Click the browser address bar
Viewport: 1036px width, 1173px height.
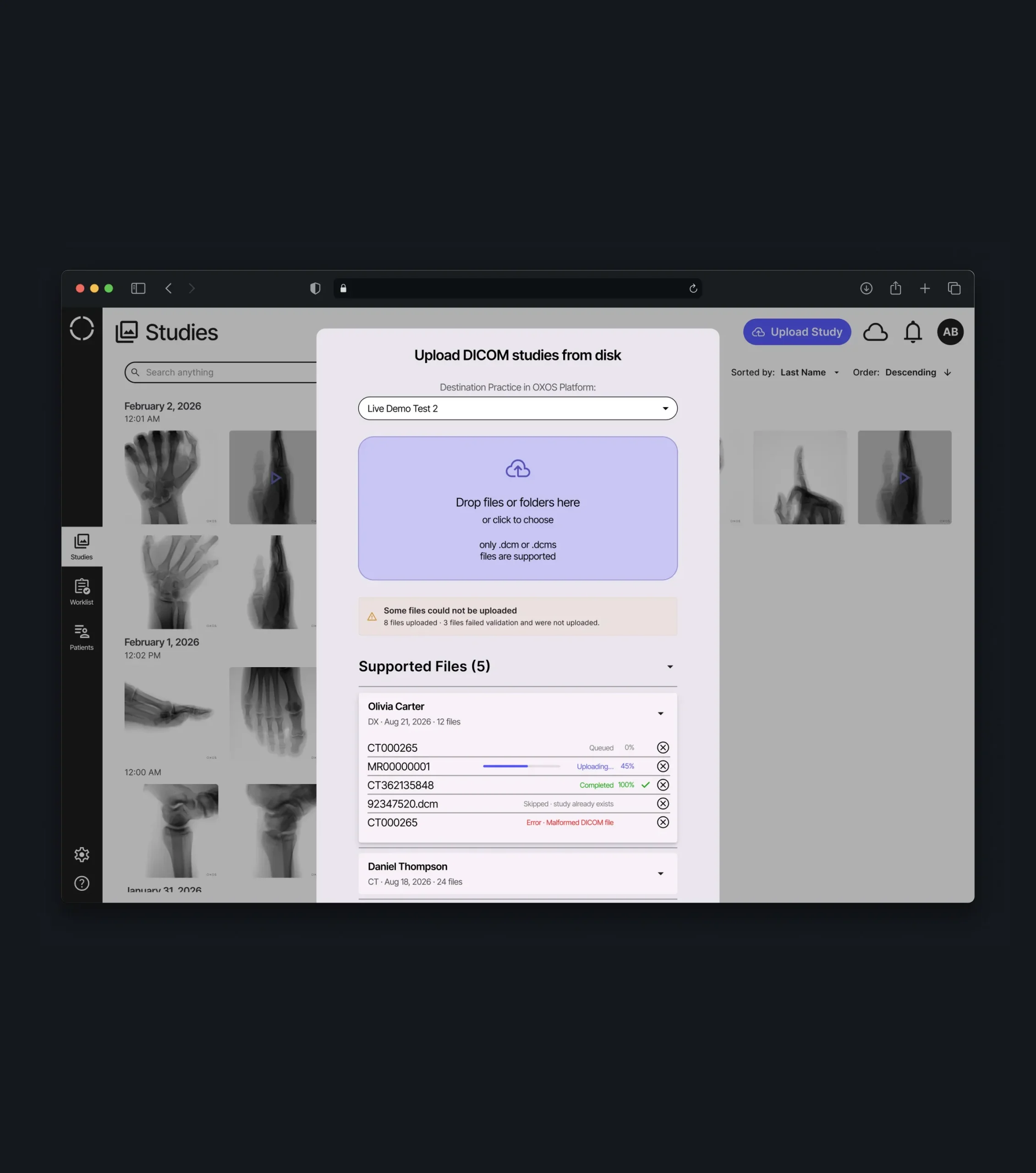(518, 288)
